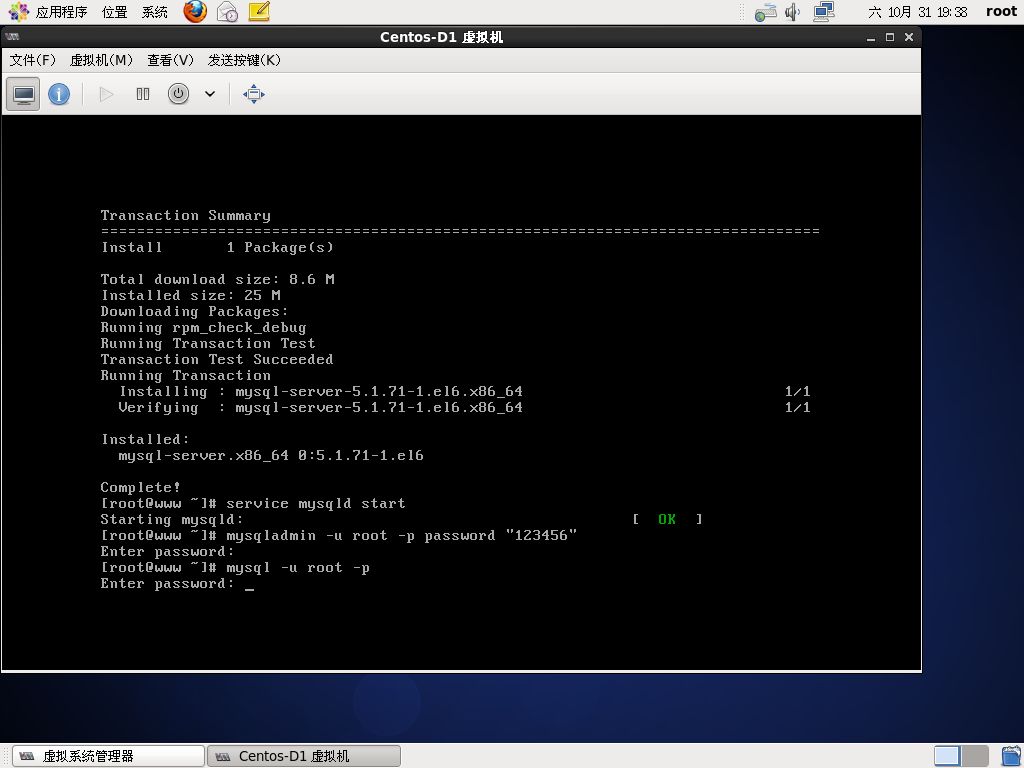Open the 文件(F) menu
This screenshot has width=1024, height=768.
pos(33,60)
